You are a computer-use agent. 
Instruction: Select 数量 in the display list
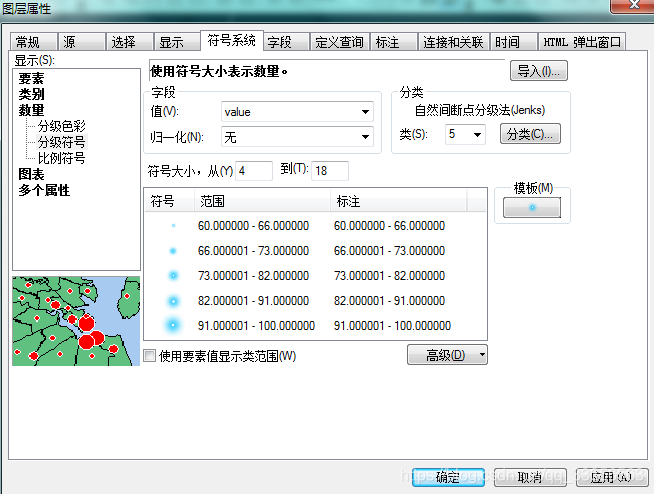(31, 110)
